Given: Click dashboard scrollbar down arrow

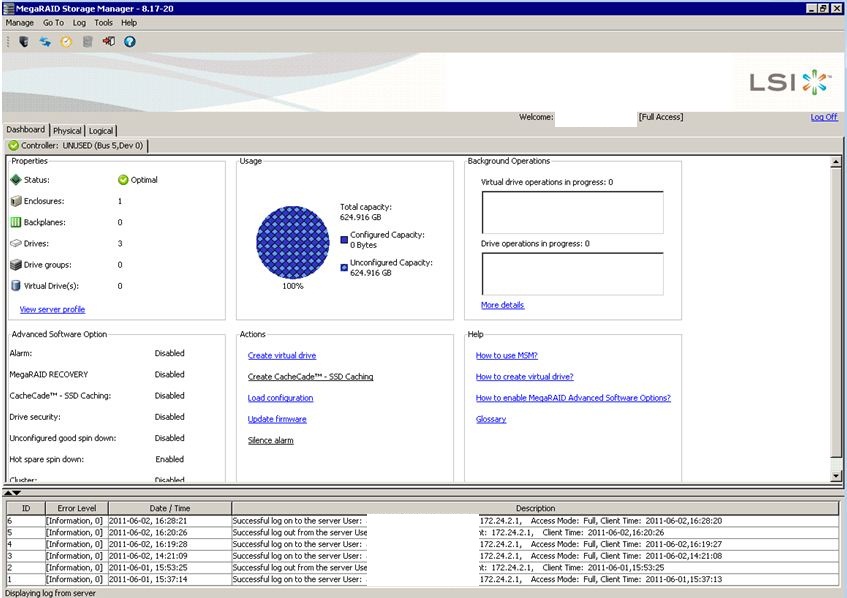Looking at the screenshot, I should pyautogui.click(x=836, y=476).
